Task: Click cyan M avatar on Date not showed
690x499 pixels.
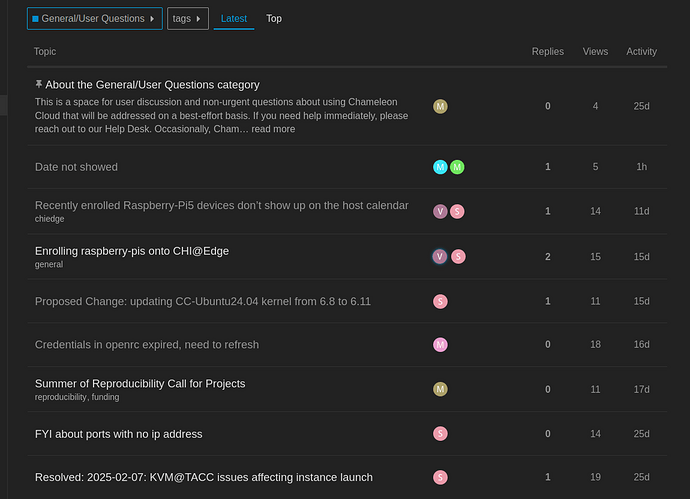Action: [x=440, y=167]
